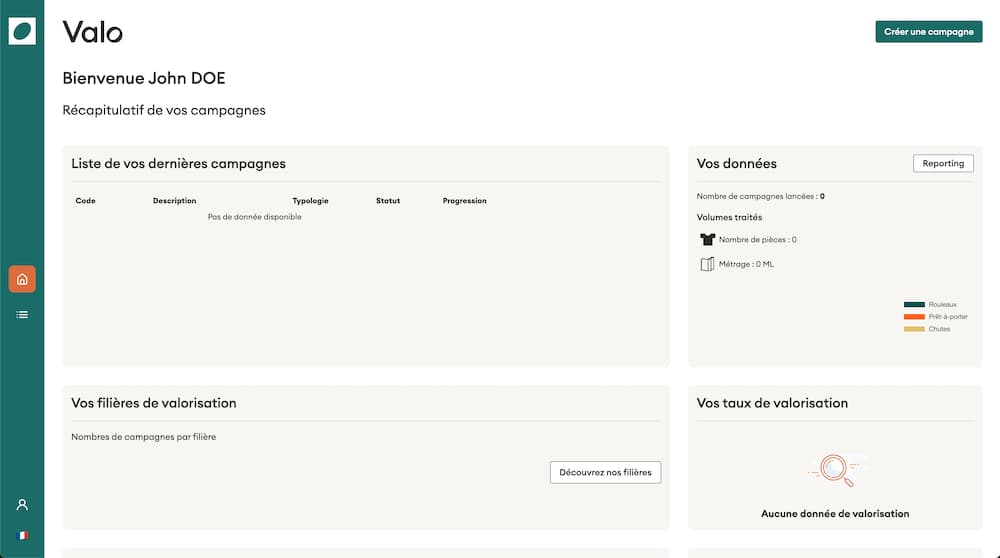Toggle the orange Prêt-à-porter legend swatch
Image resolution: width=1000 pixels, height=558 pixels.
(x=914, y=317)
